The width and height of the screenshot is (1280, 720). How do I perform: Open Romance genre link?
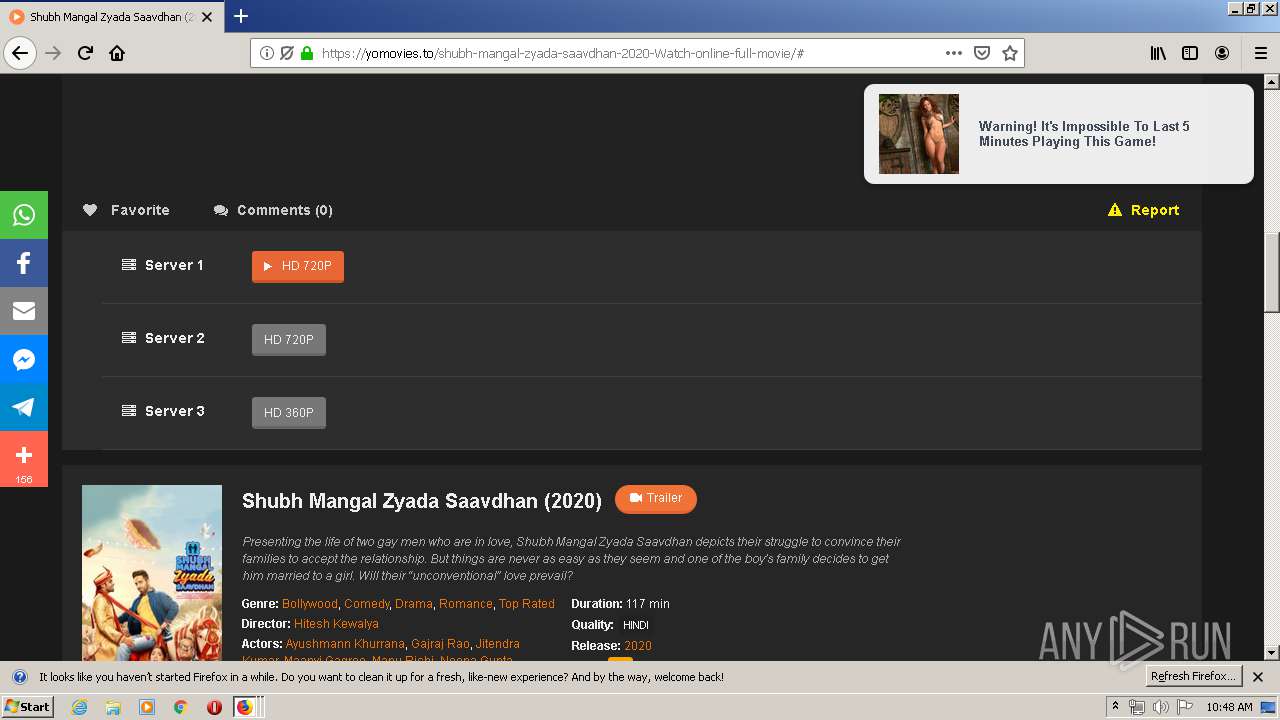click(466, 604)
